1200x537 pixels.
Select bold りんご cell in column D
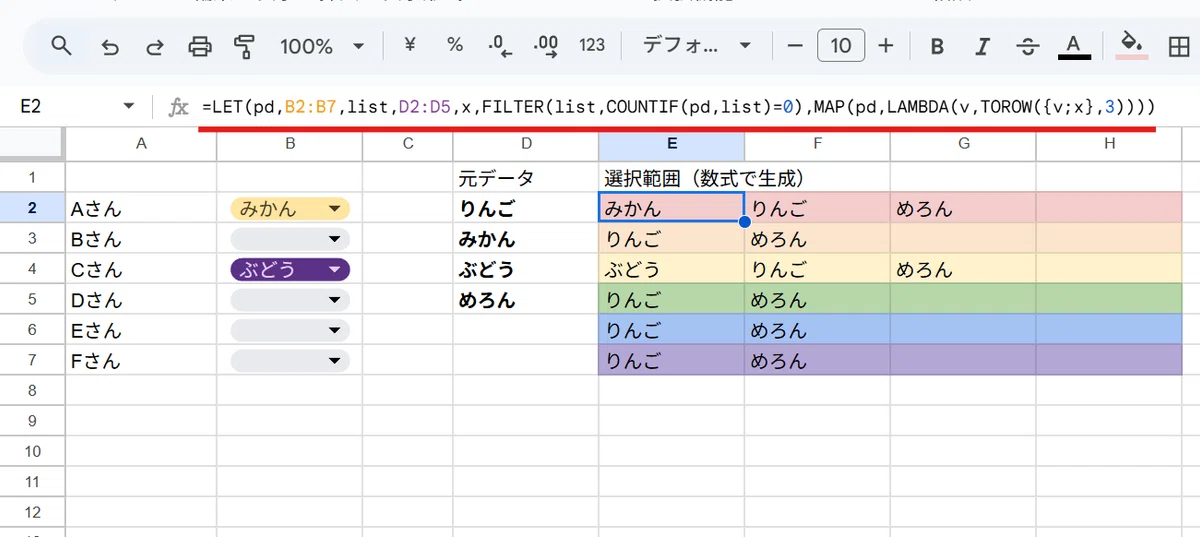[526, 208]
